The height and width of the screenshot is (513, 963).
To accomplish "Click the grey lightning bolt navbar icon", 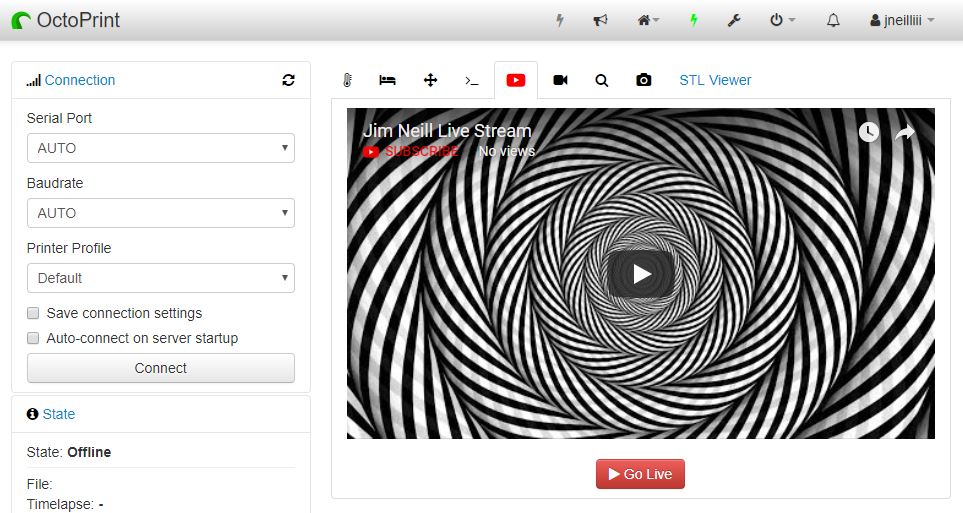I will 559,20.
